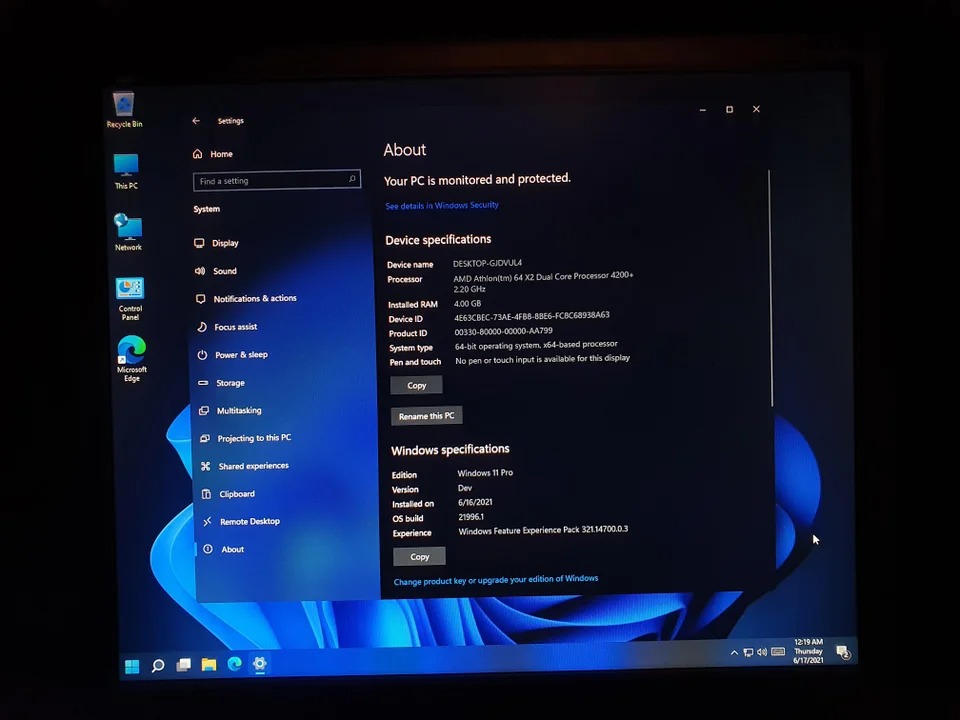Image resolution: width=960 pixels, height=720 pixels.
Task: Open Display settings in sidebar
Action: tap(225, 243)
